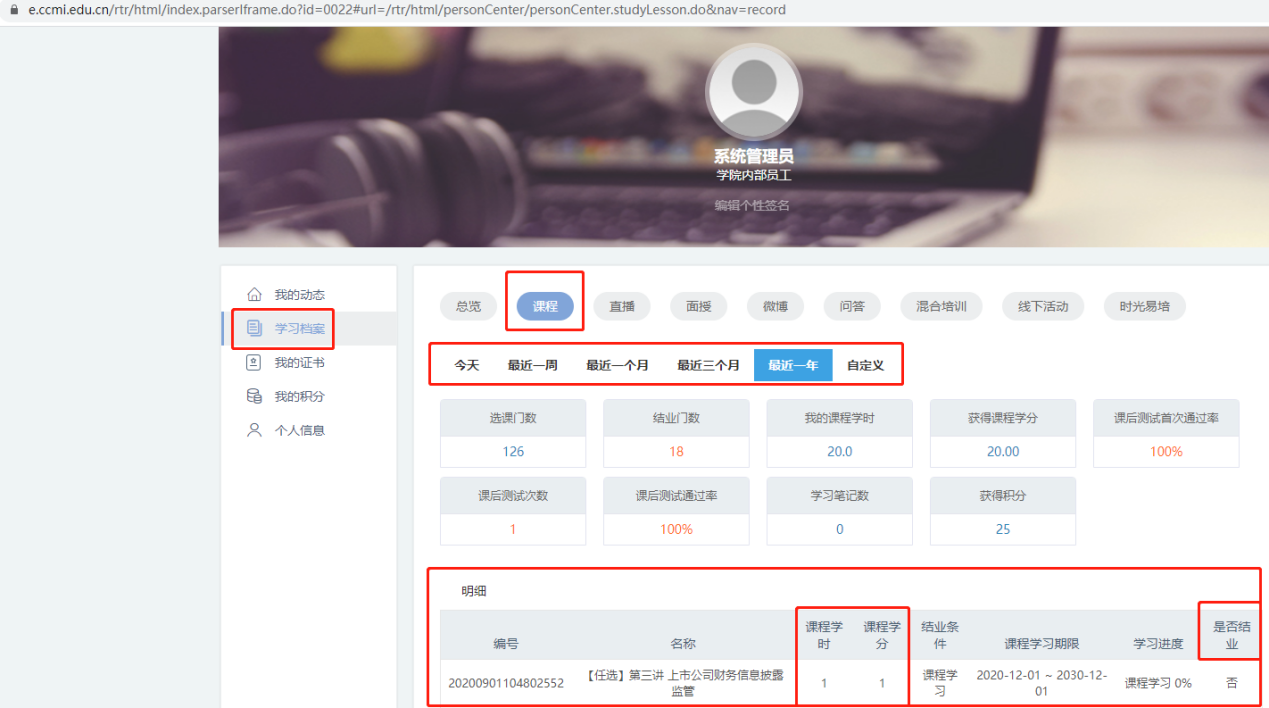This screenshot has width=1269, height=708.
Task: Click the person icon beside 个人信息
Action: click(x=254, y=430)
